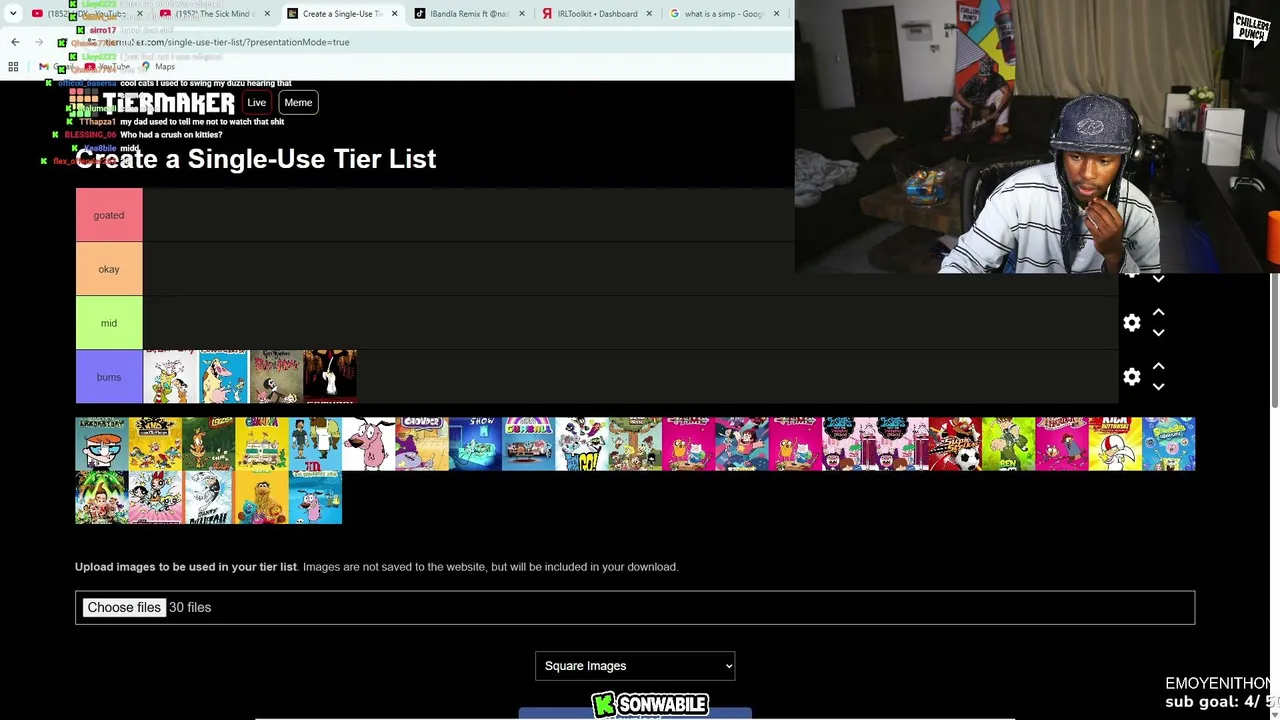
Task: Pick the SpongeBob SquarePants thumbnail
Action: (1168, 444)
